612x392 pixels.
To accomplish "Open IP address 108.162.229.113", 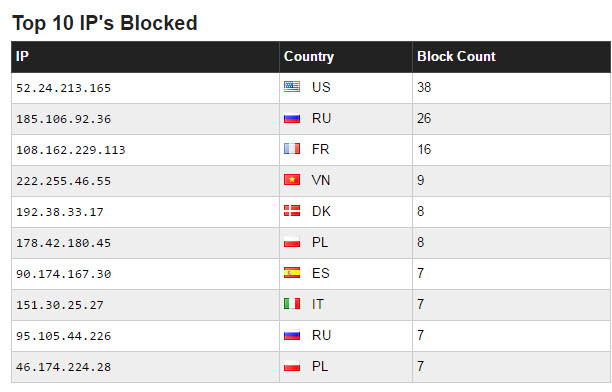I will point(71,150).
